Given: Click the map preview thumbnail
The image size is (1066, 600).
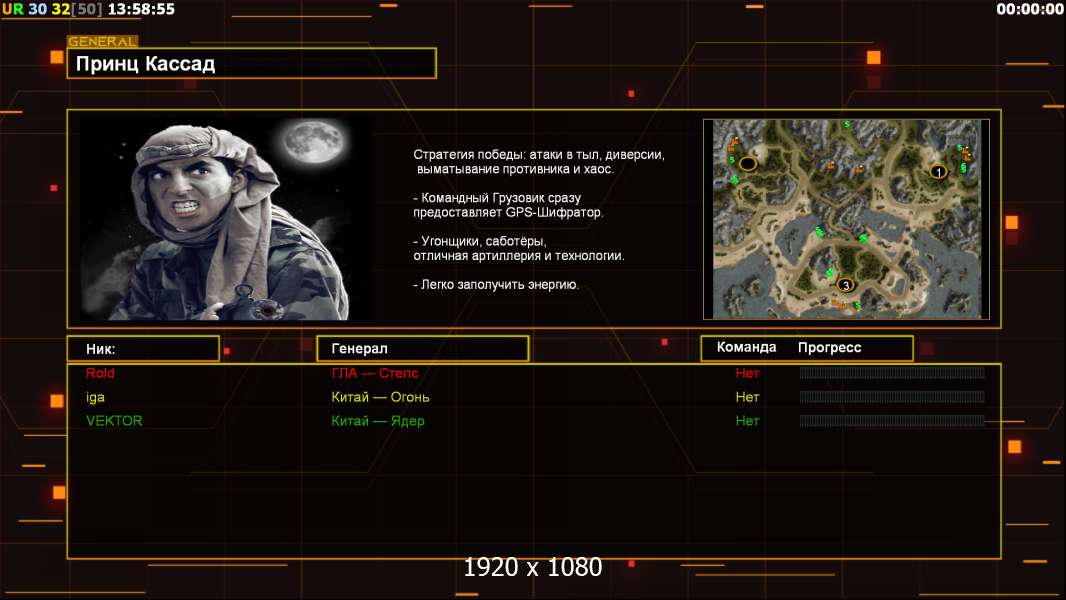Looking at the screenshot, I should [846, 219].
